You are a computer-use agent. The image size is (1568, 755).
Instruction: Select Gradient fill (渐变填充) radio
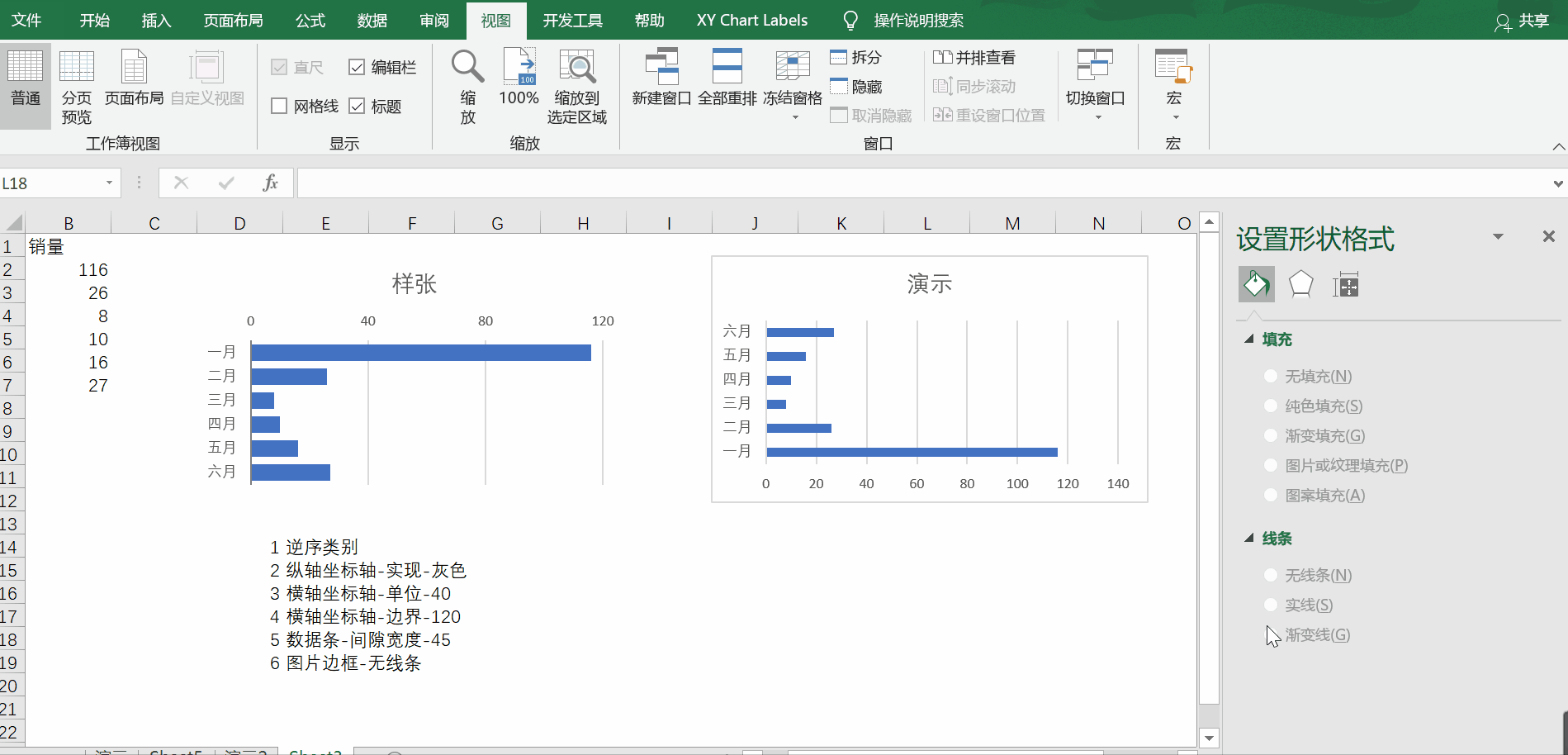click(1271, 435)
